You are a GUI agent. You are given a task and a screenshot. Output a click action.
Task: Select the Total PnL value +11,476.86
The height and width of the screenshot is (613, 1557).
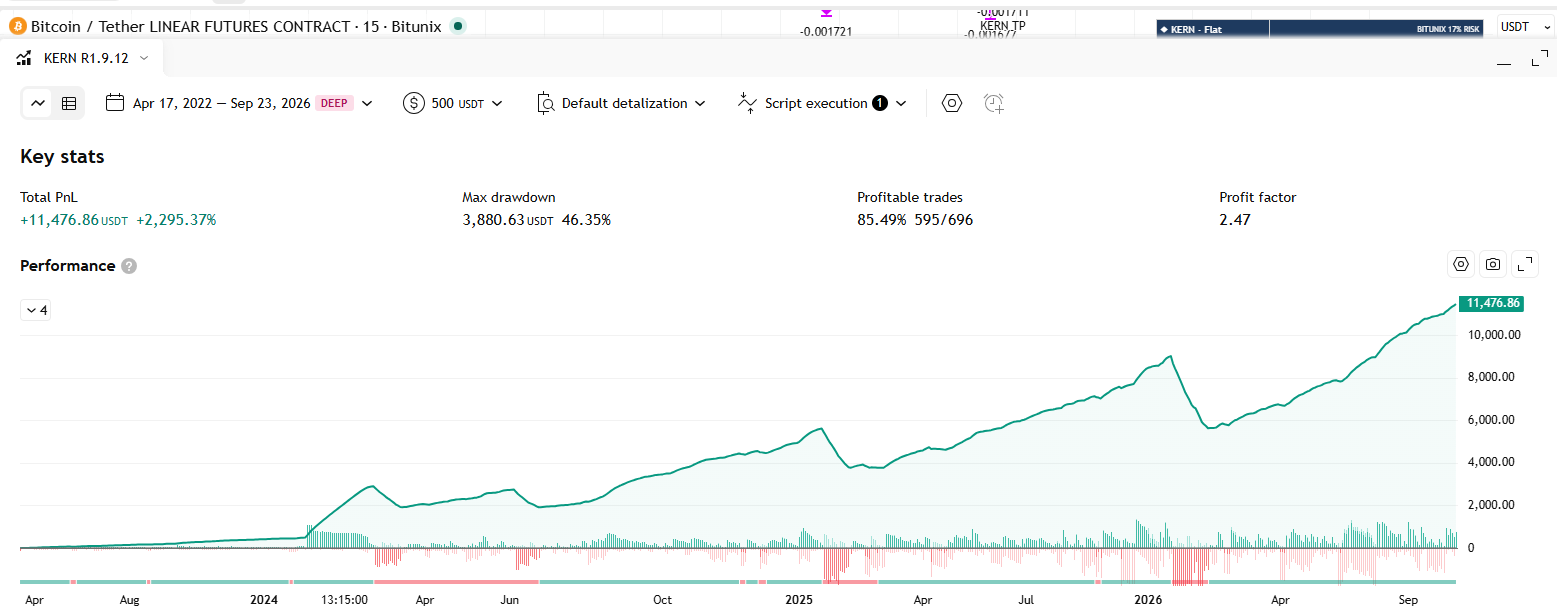point(59,219)
